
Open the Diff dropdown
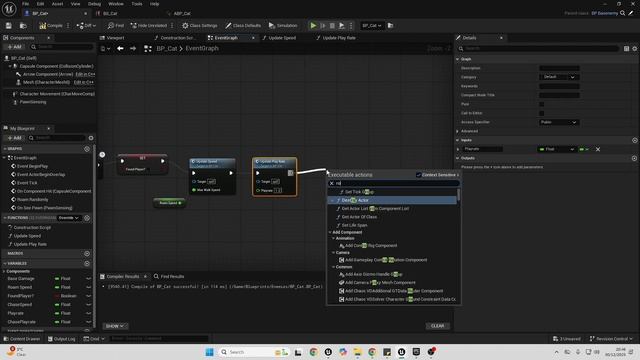86,25
